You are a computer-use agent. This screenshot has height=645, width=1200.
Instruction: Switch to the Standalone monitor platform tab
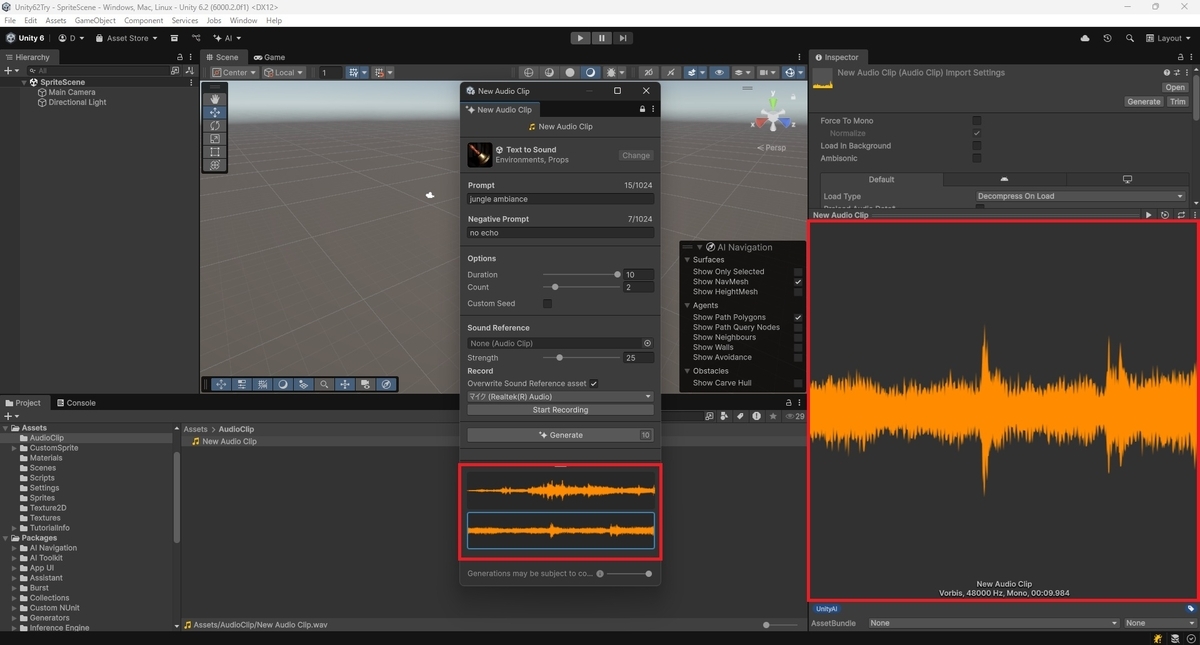[1127, 179]
